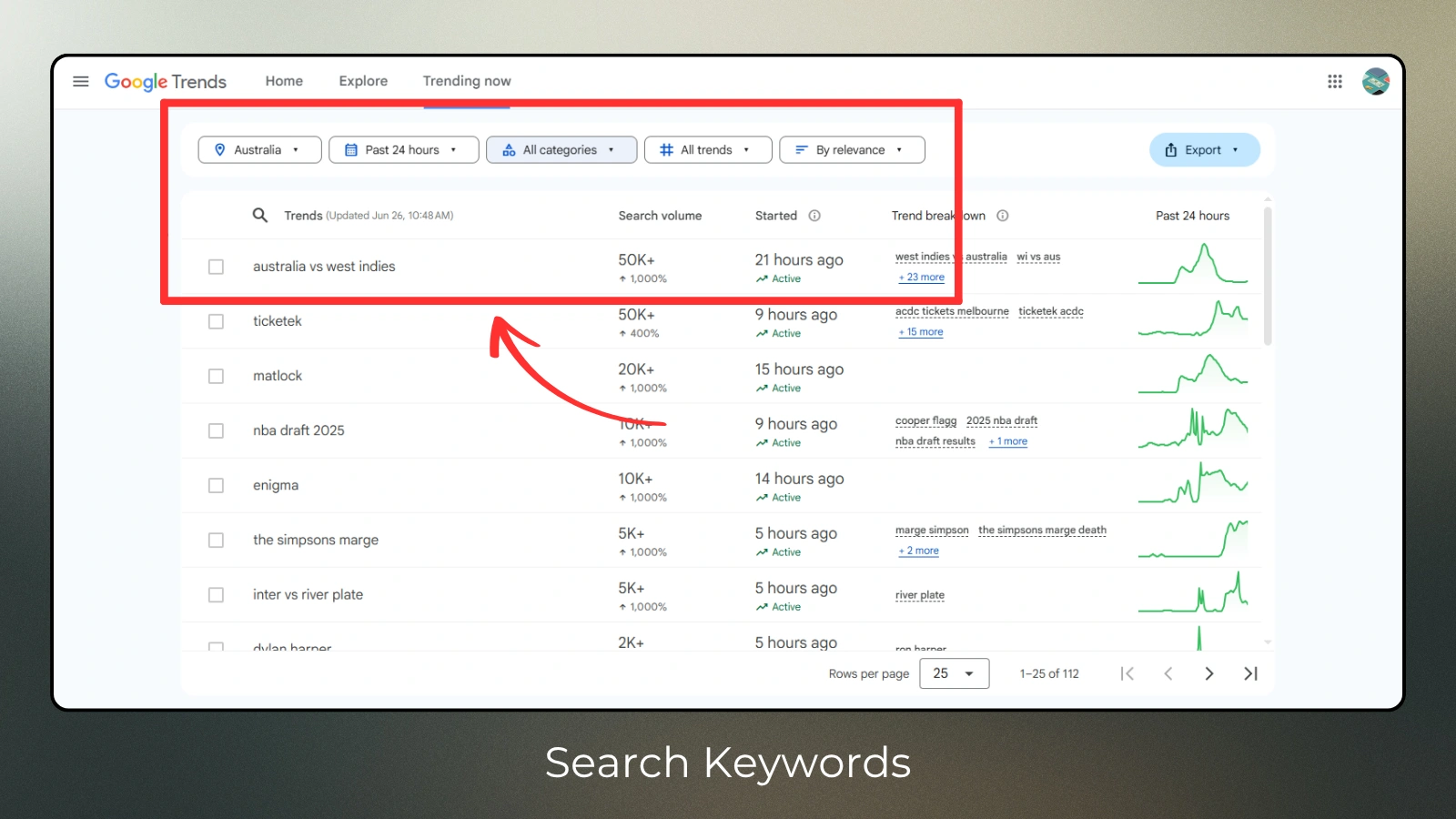Go to the Home tab
This screenshot has width=1456, height=819.
point(284,81)
